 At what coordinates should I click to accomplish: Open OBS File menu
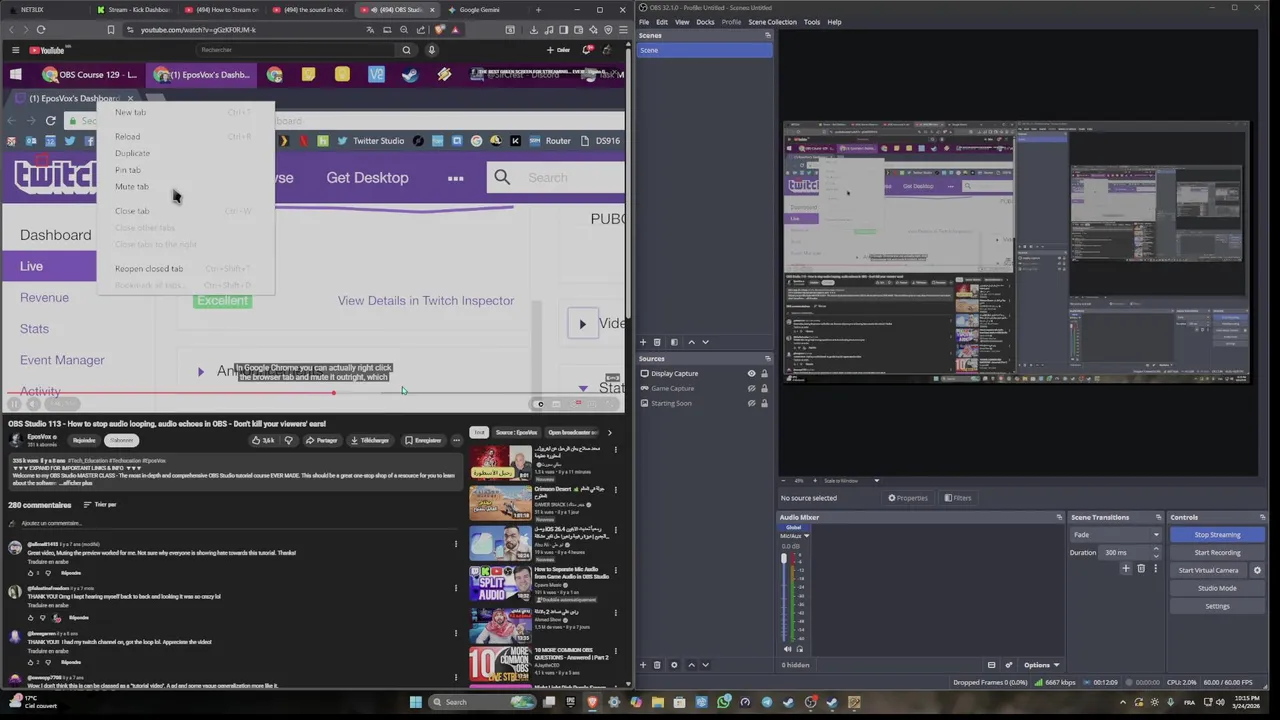644,22
